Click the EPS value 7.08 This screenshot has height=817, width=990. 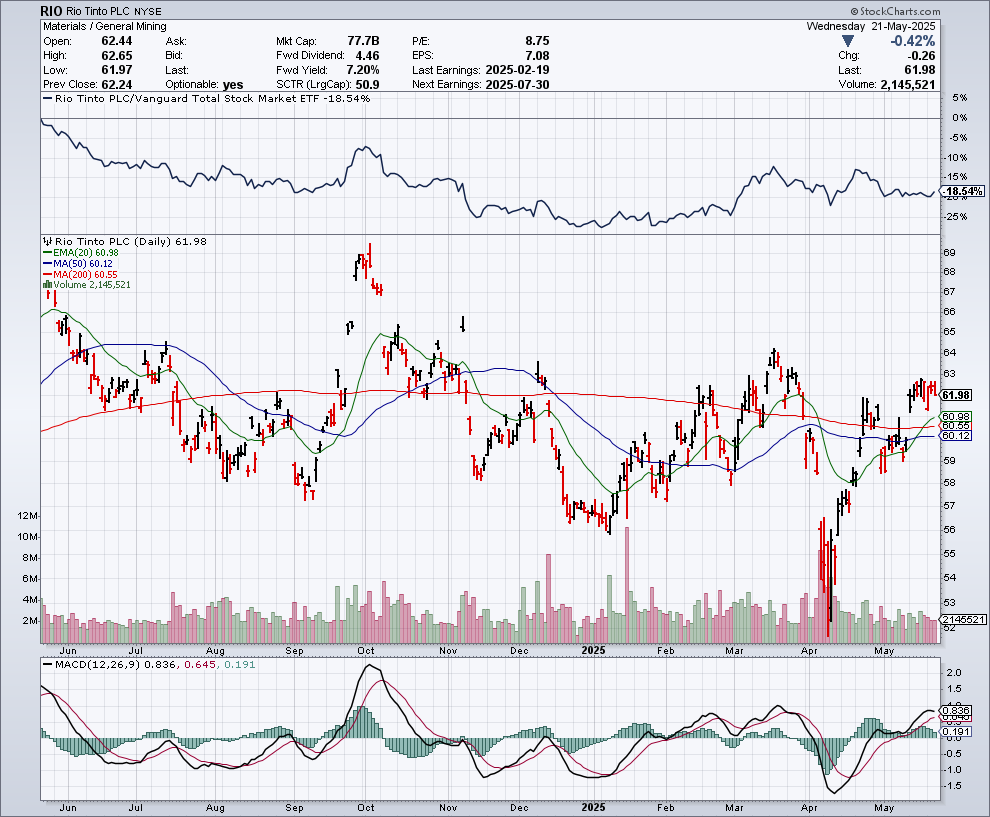tap(537, 56)
